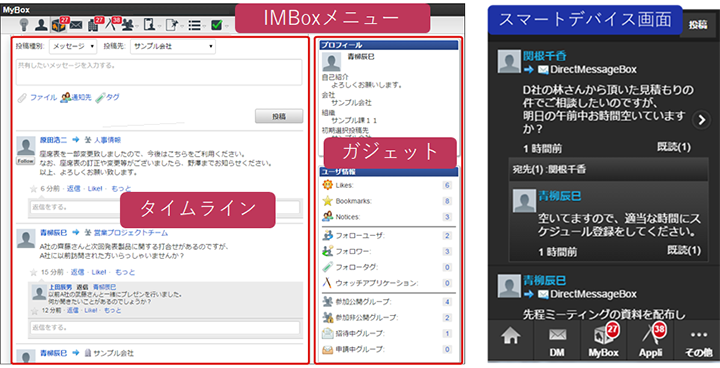Toggle bookmark star on 12分前 reply

(x=34, y=311)
